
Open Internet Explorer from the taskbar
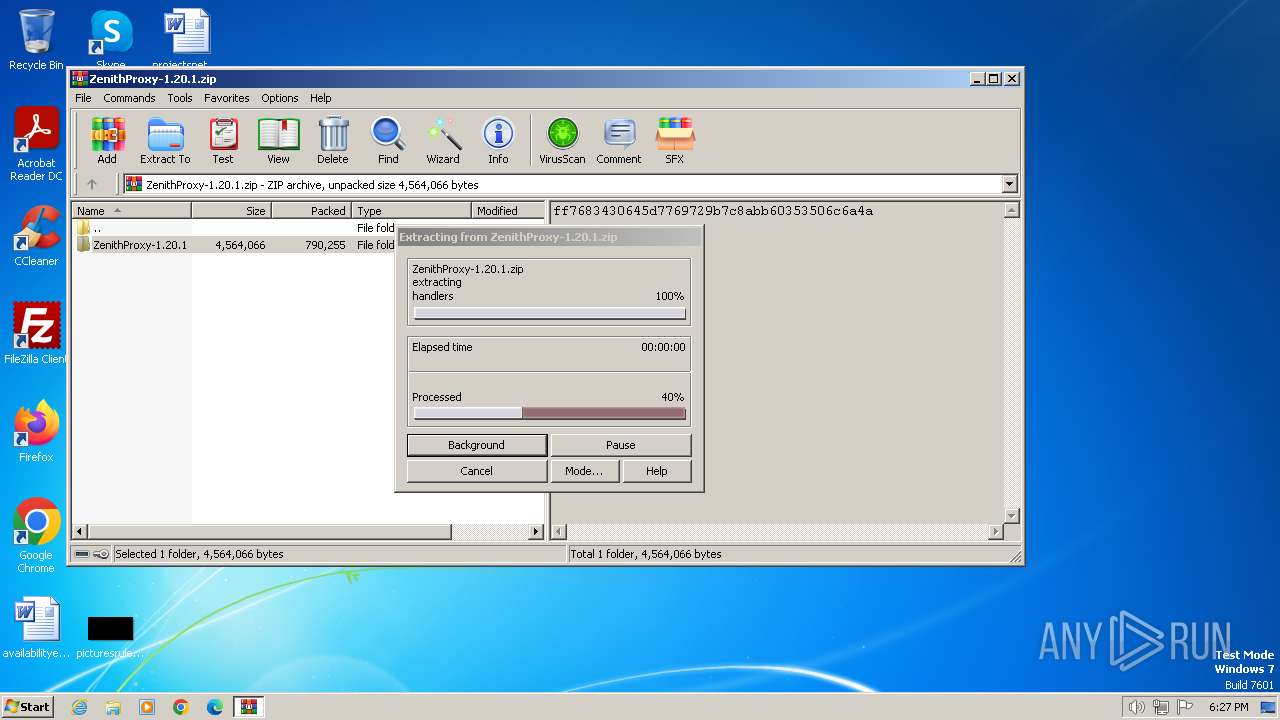coord(79,707)
